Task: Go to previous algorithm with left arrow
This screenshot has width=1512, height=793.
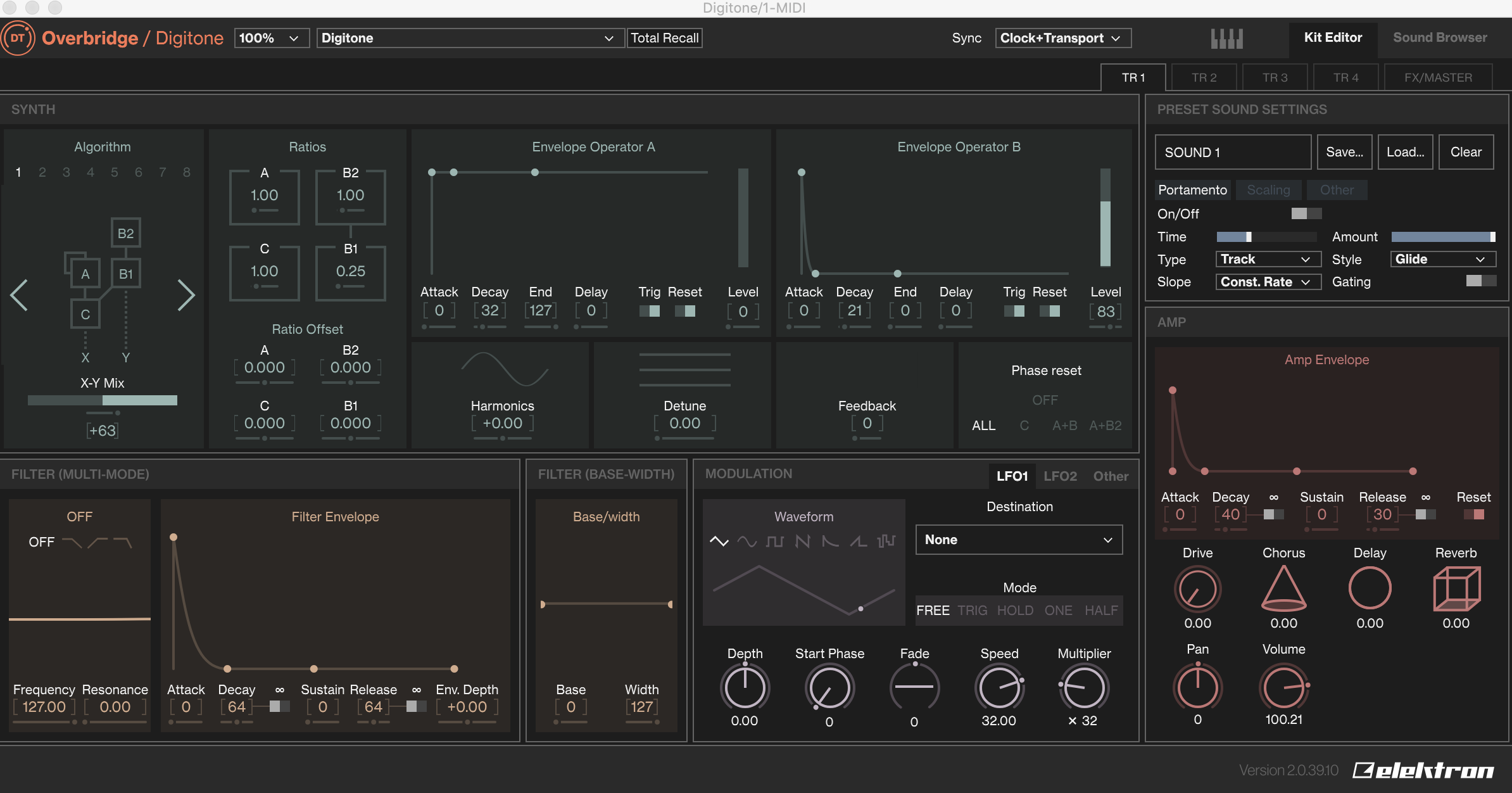Action: coord(19,295)
